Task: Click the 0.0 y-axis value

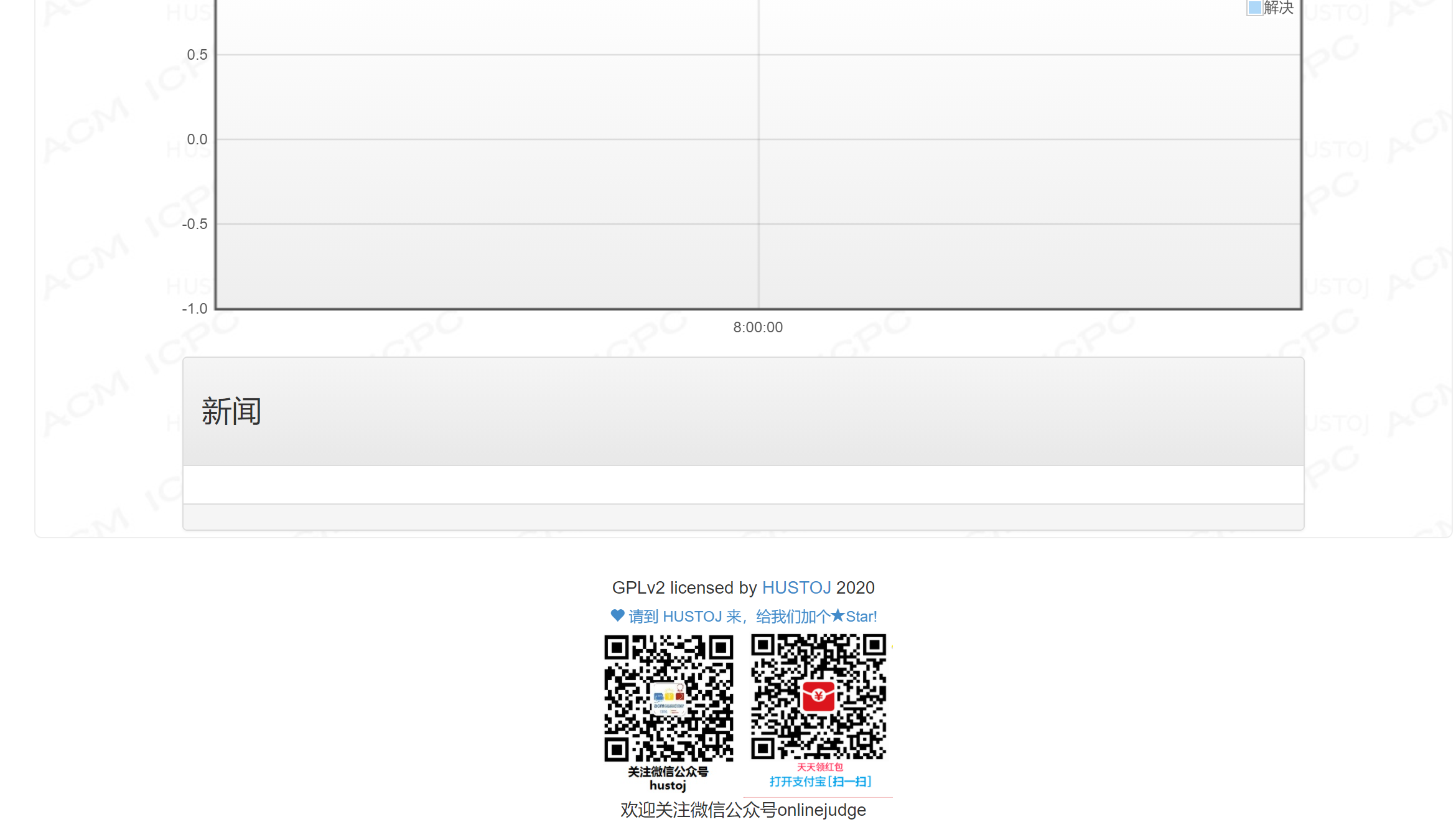Action: [x=197, y=139]
